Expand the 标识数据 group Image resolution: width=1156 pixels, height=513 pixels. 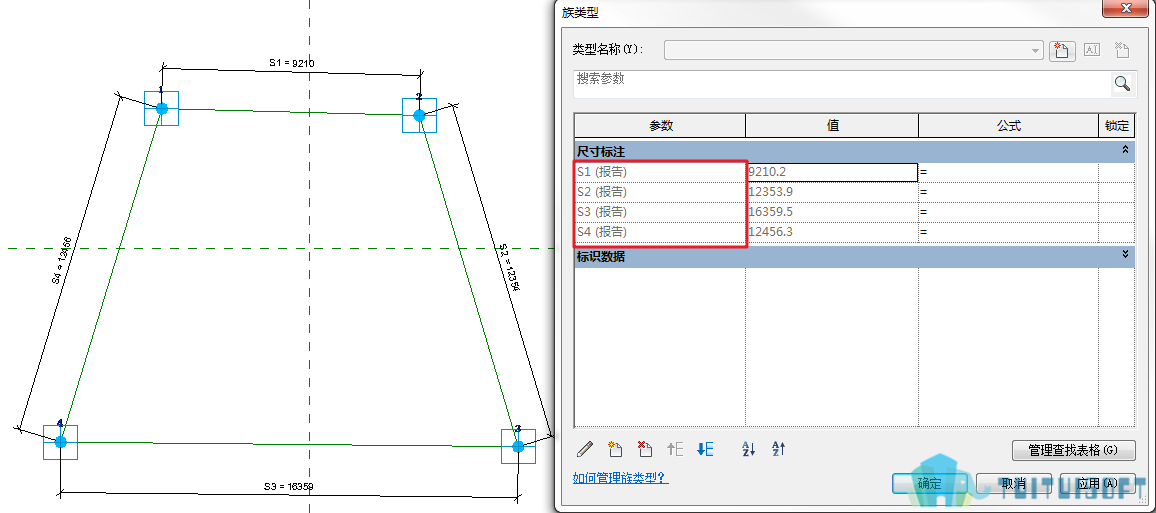point(1125,254)
